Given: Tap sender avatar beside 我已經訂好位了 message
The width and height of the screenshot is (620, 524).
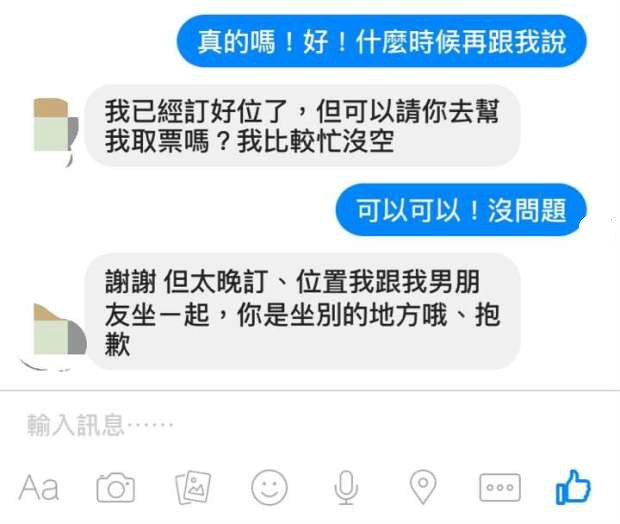Looking at the screenshot, I should point(55,129).
